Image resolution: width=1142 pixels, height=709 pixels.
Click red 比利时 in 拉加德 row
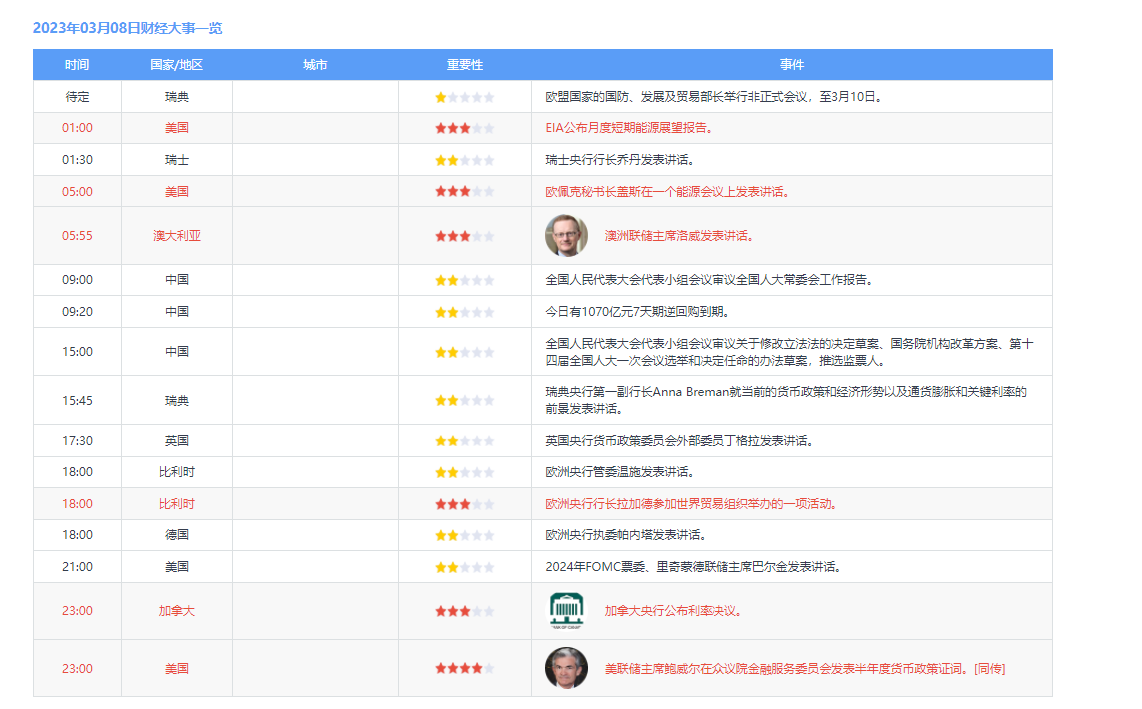coord(176,504)
